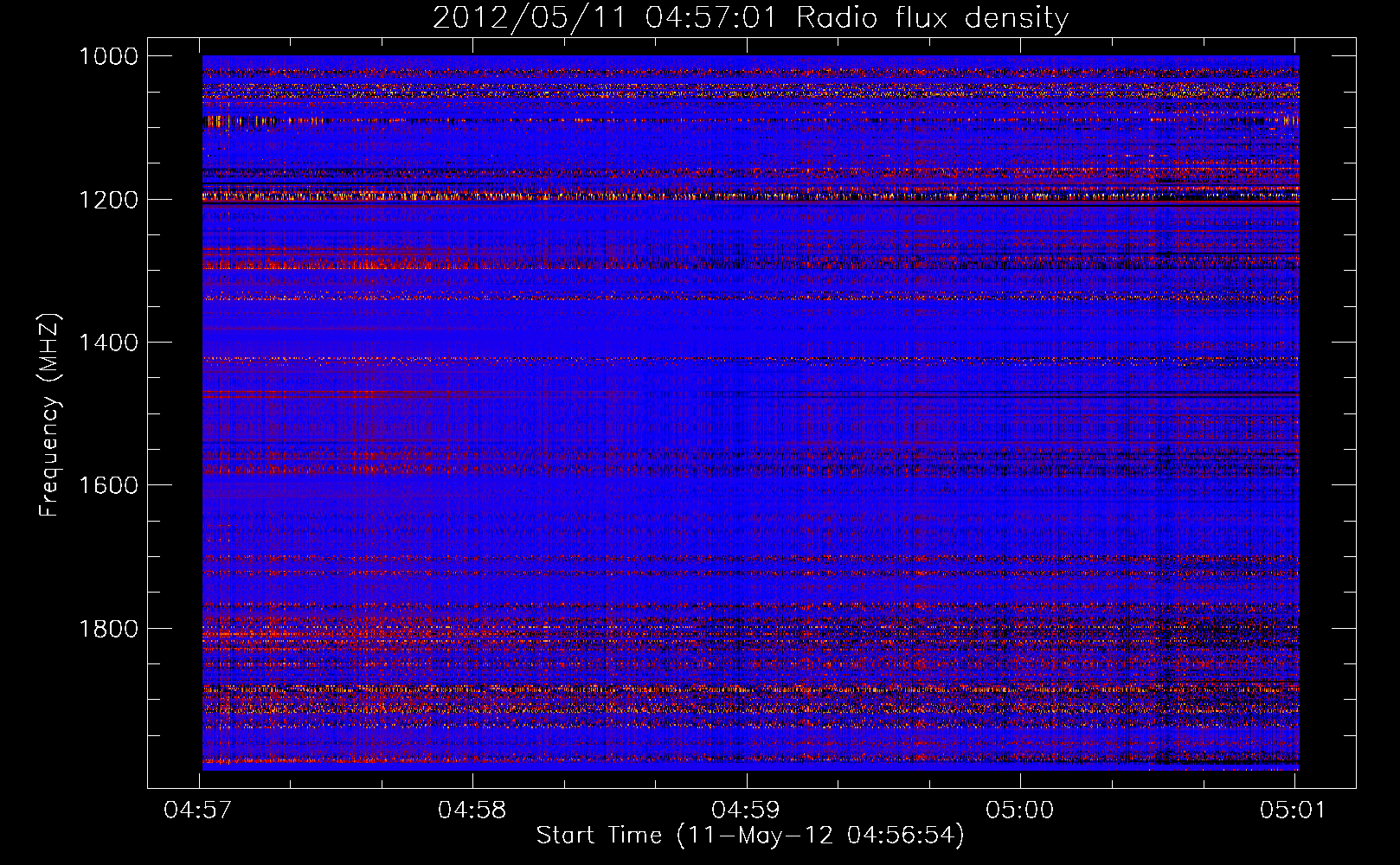This screenshot has height=865, width=1400.
Task: Click the 'Frequency (MHZ)' y-axis label
Action: click(49, 415)
